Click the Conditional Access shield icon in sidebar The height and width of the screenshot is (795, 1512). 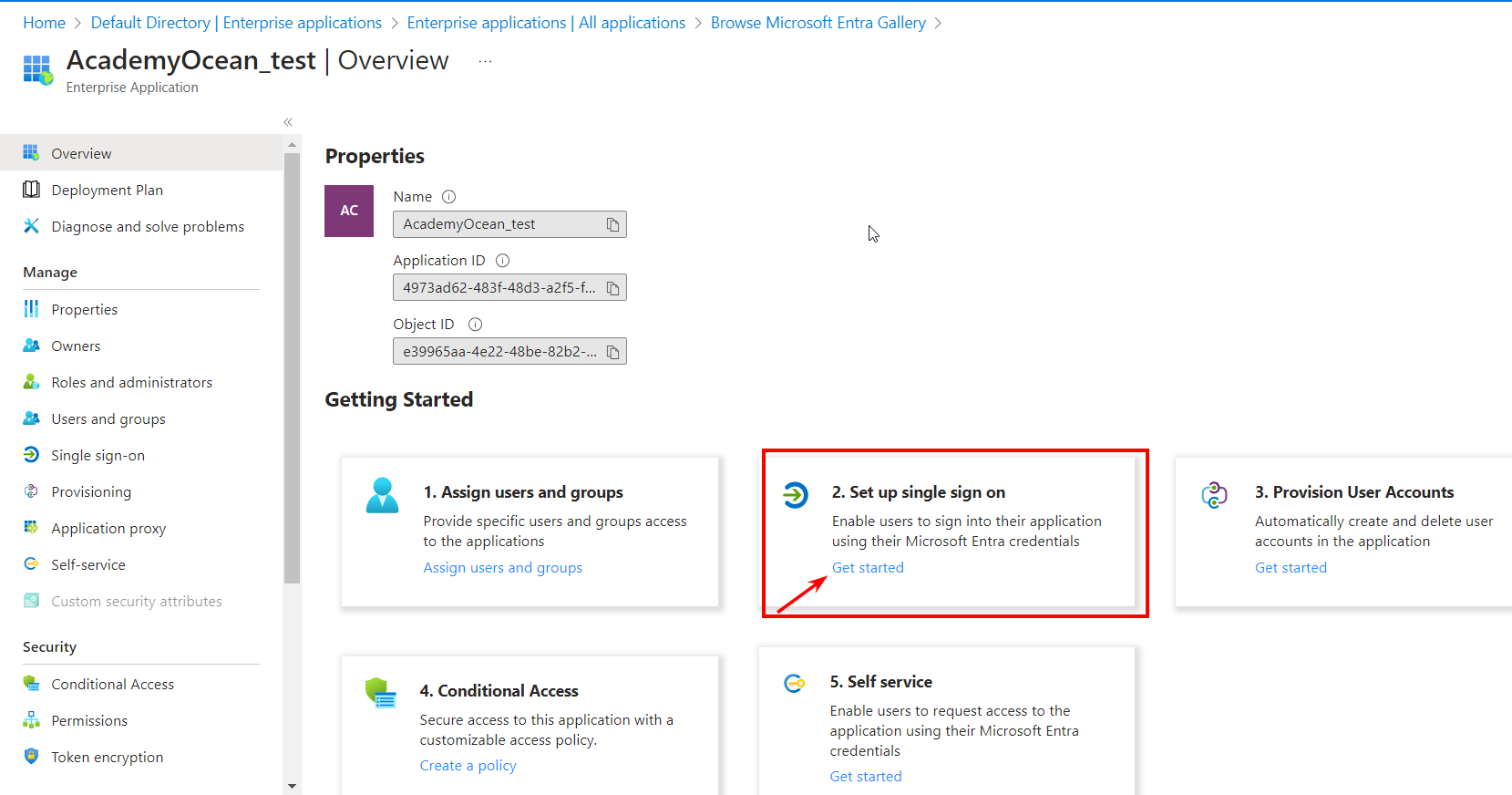tap(31, 683)
